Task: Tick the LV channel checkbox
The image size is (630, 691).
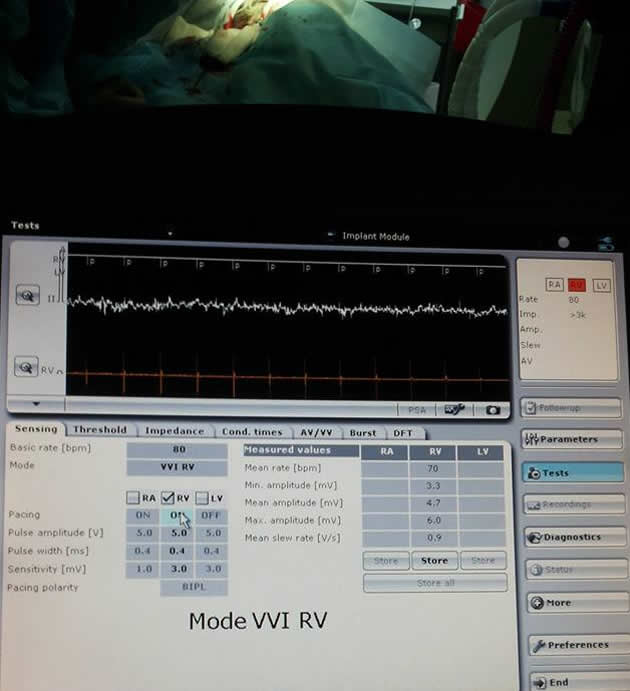Action: 202,498
